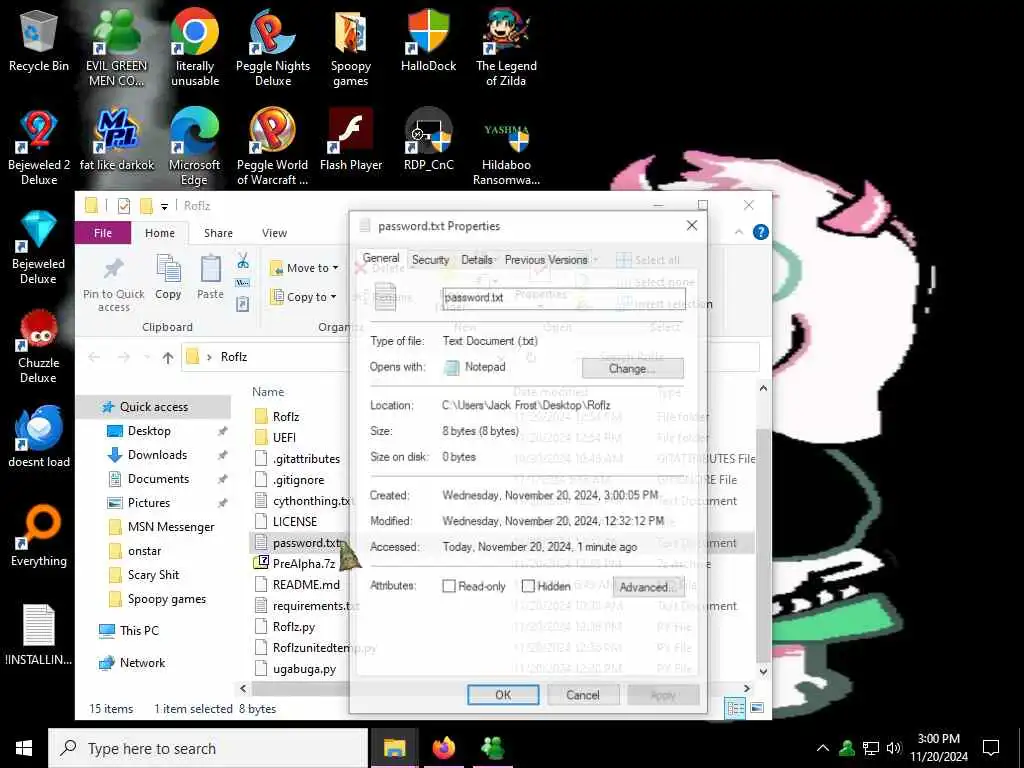Toggle the Hidden attribute checkbox
Image resolution: width=1024 pixels, height=768 pixels.
(528, 586)
